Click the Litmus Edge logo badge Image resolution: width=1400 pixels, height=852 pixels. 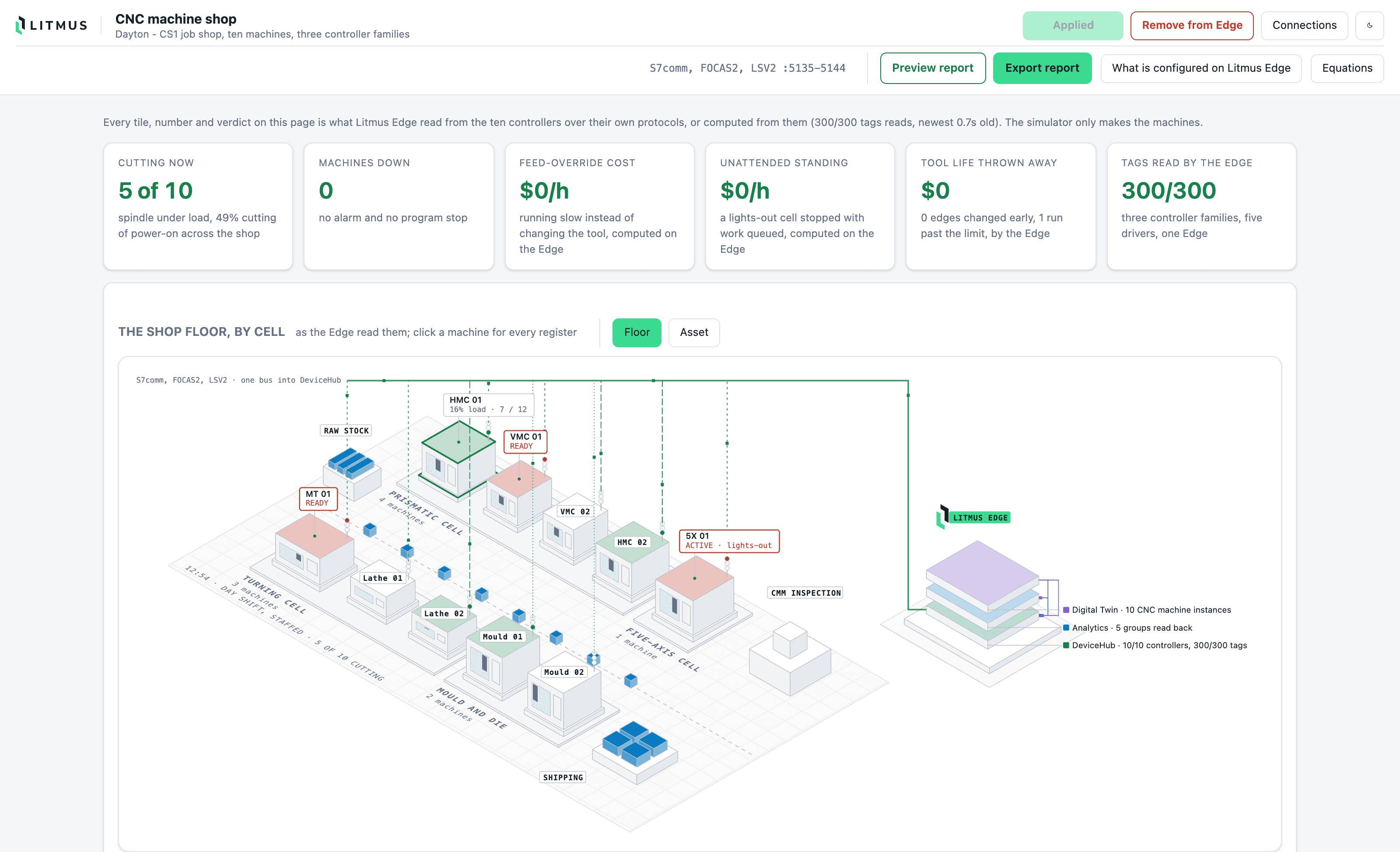pos(973,517)
